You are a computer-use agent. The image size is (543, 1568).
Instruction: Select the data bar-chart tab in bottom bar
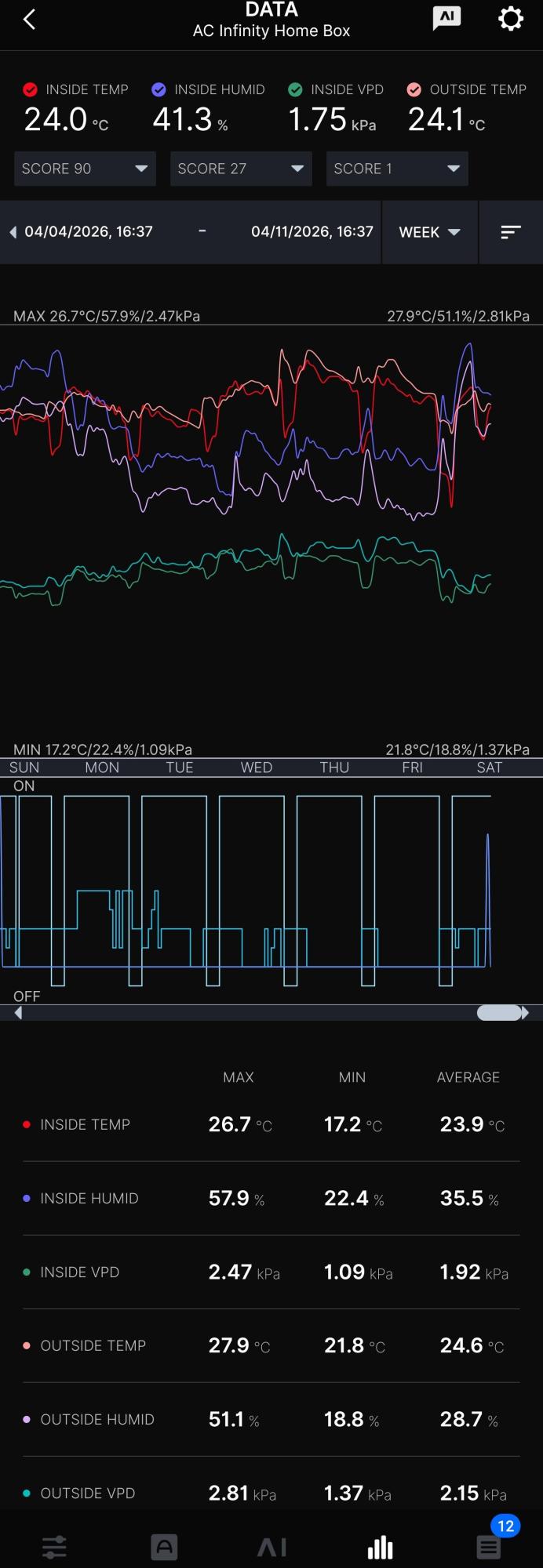click(380, 1547)
